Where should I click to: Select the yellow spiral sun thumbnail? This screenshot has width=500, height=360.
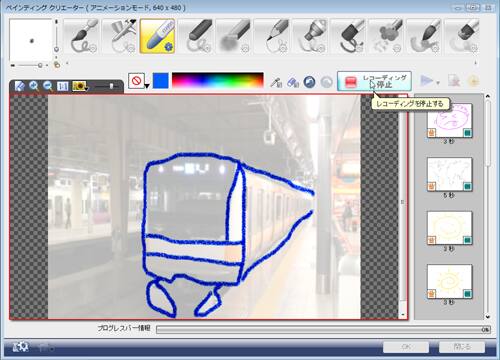450,281
